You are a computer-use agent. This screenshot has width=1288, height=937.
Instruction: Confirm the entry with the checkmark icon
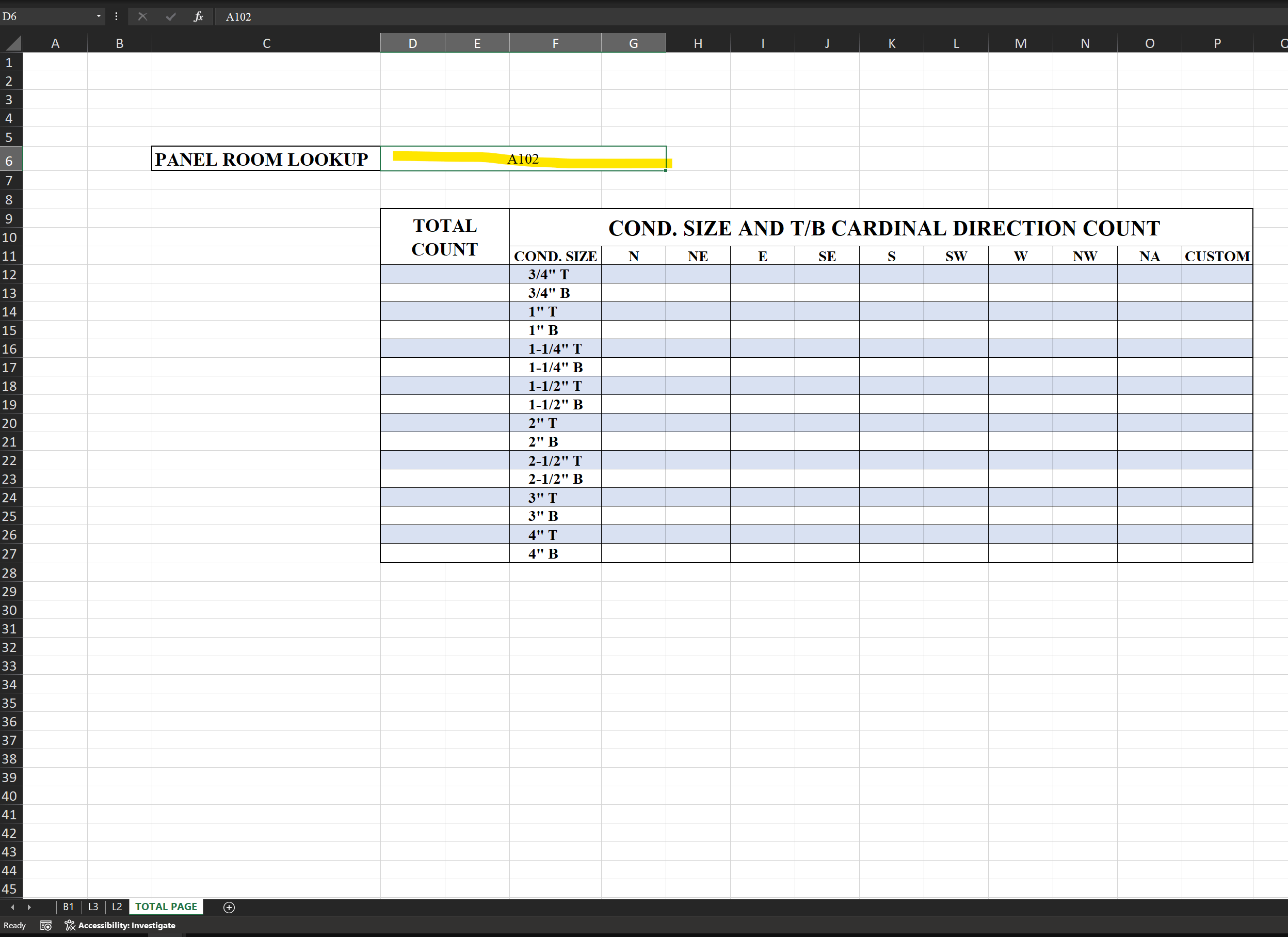pos(170,17)
